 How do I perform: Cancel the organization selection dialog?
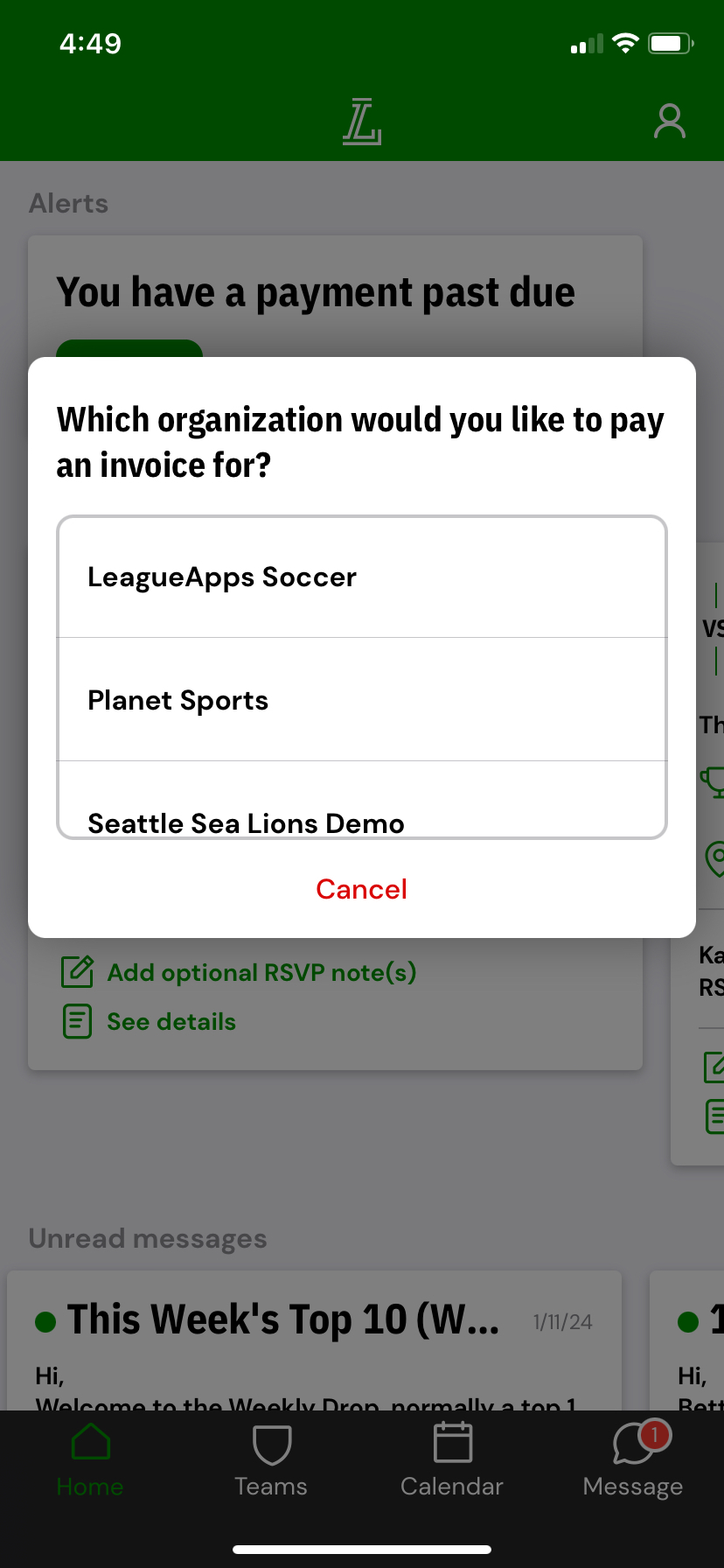coord(361,889)
